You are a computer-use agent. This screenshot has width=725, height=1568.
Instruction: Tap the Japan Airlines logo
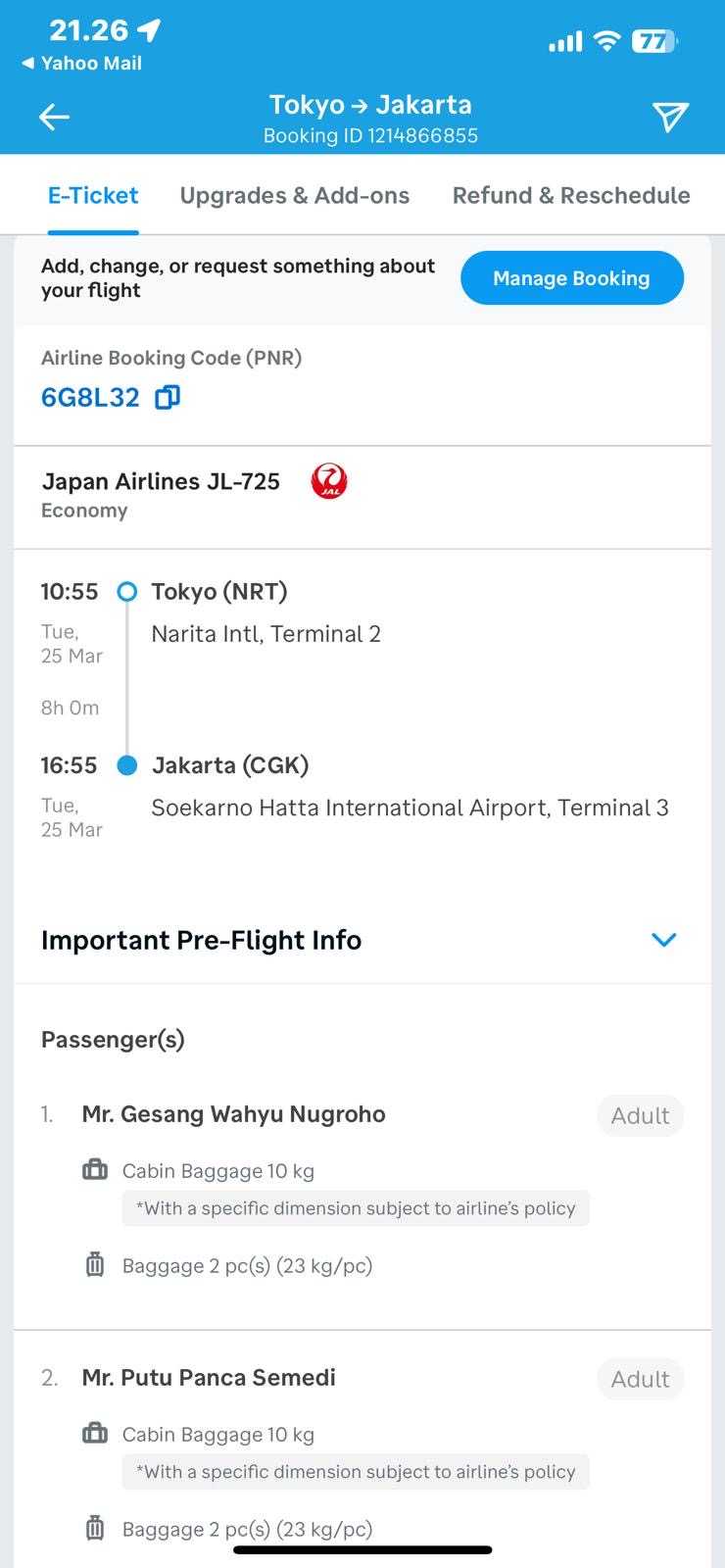(x=329, y=481)
